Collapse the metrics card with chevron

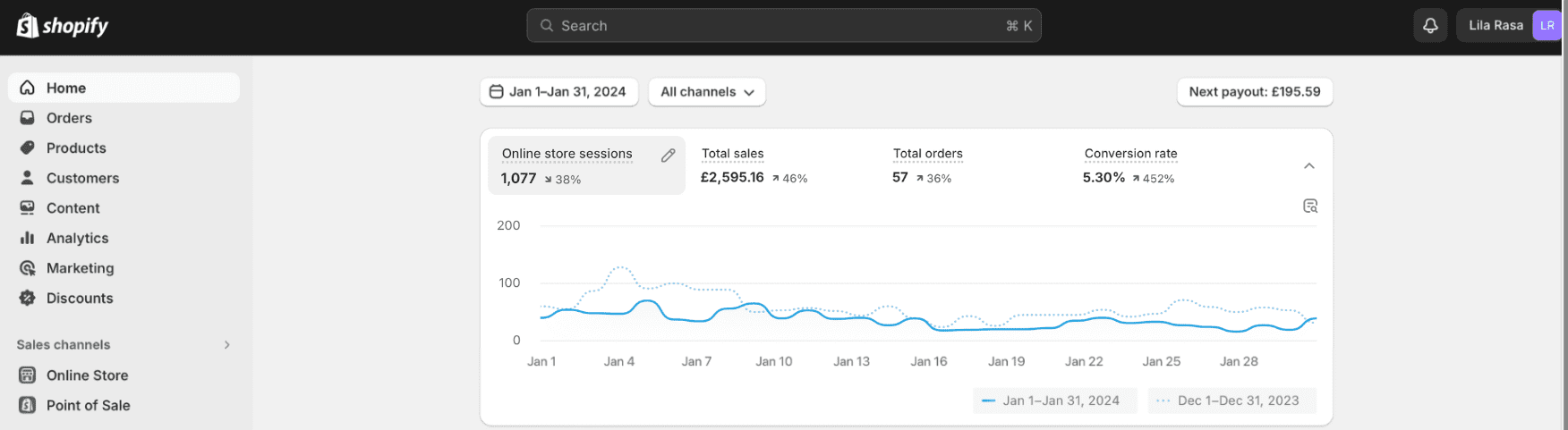click(x=1308, y=166)
